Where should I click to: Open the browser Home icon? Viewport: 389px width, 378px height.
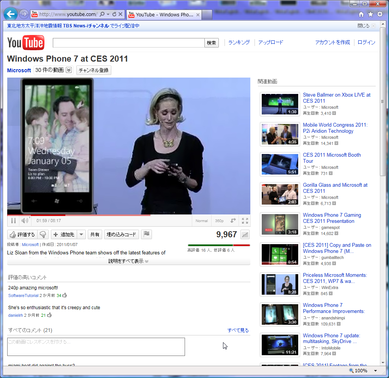(361, 14)
